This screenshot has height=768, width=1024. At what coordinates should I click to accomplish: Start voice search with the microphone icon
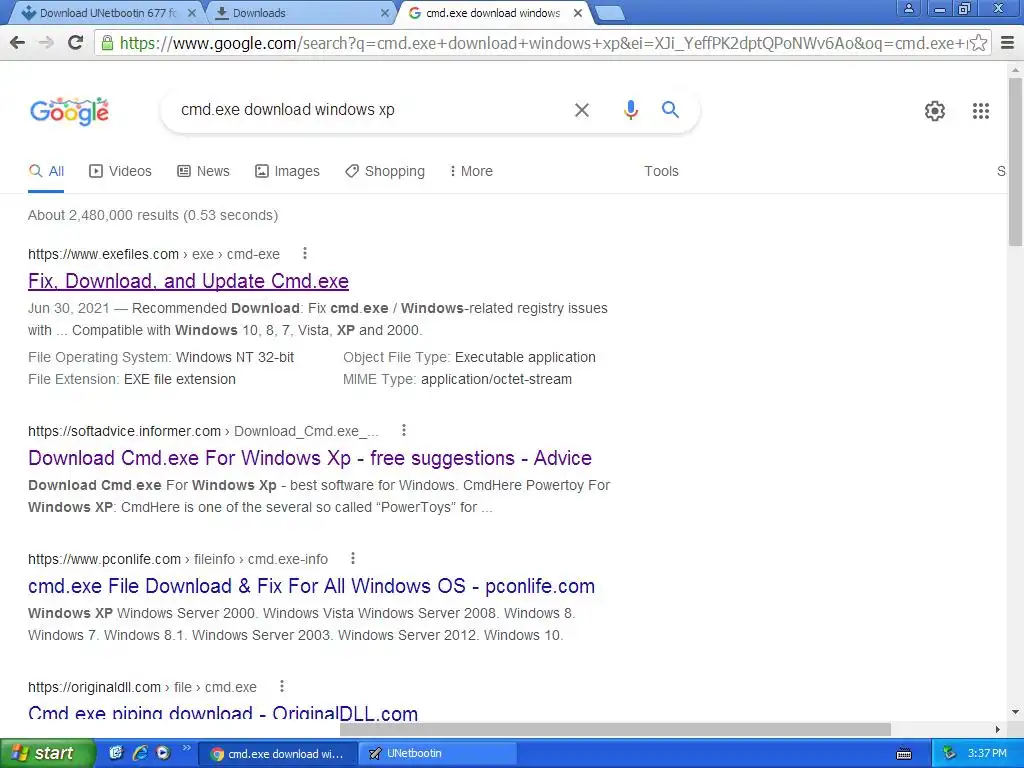click(x=630, y=110)
